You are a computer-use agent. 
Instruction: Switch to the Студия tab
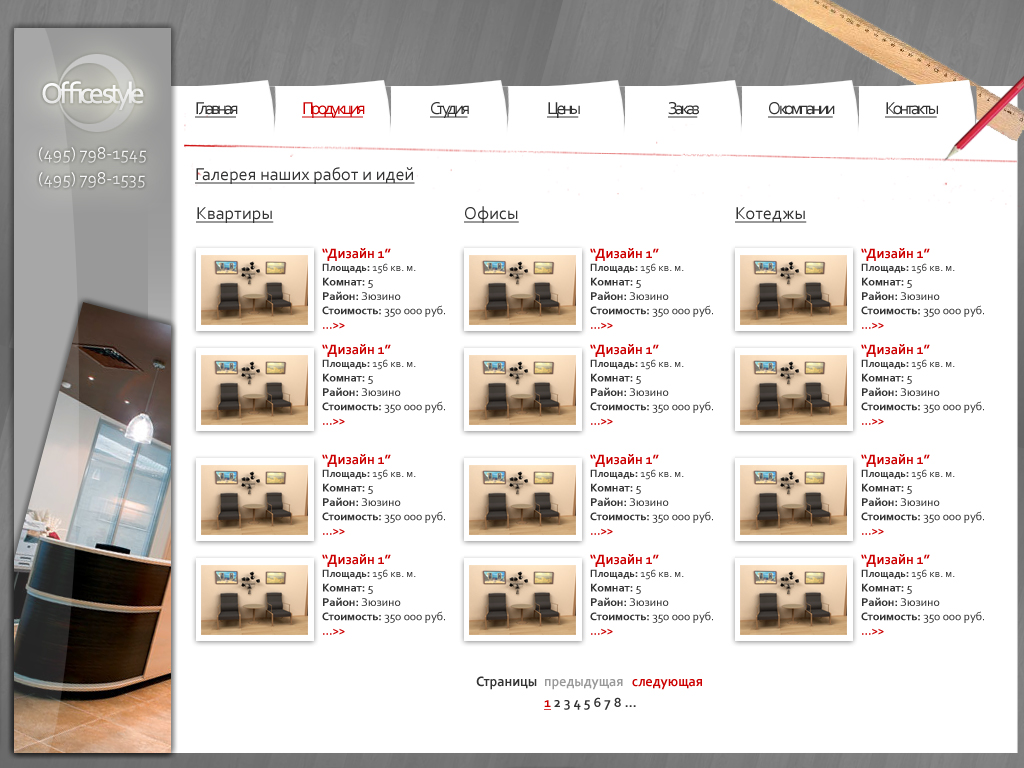click(449, 109)
